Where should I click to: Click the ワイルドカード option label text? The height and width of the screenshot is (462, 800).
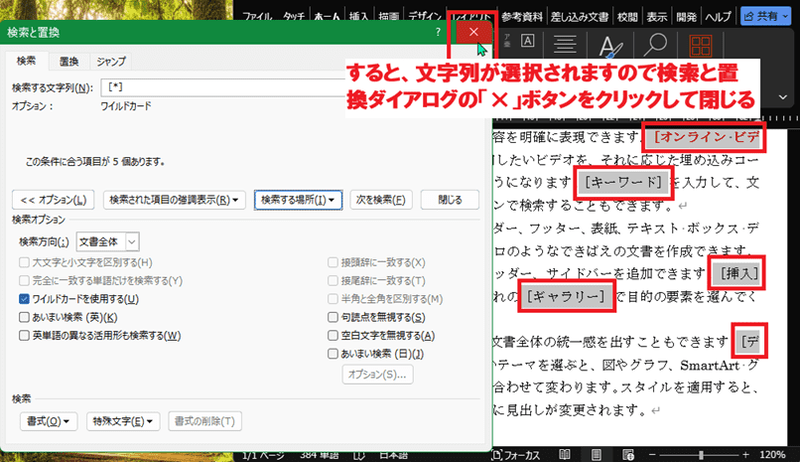click(x=126, y=106)
